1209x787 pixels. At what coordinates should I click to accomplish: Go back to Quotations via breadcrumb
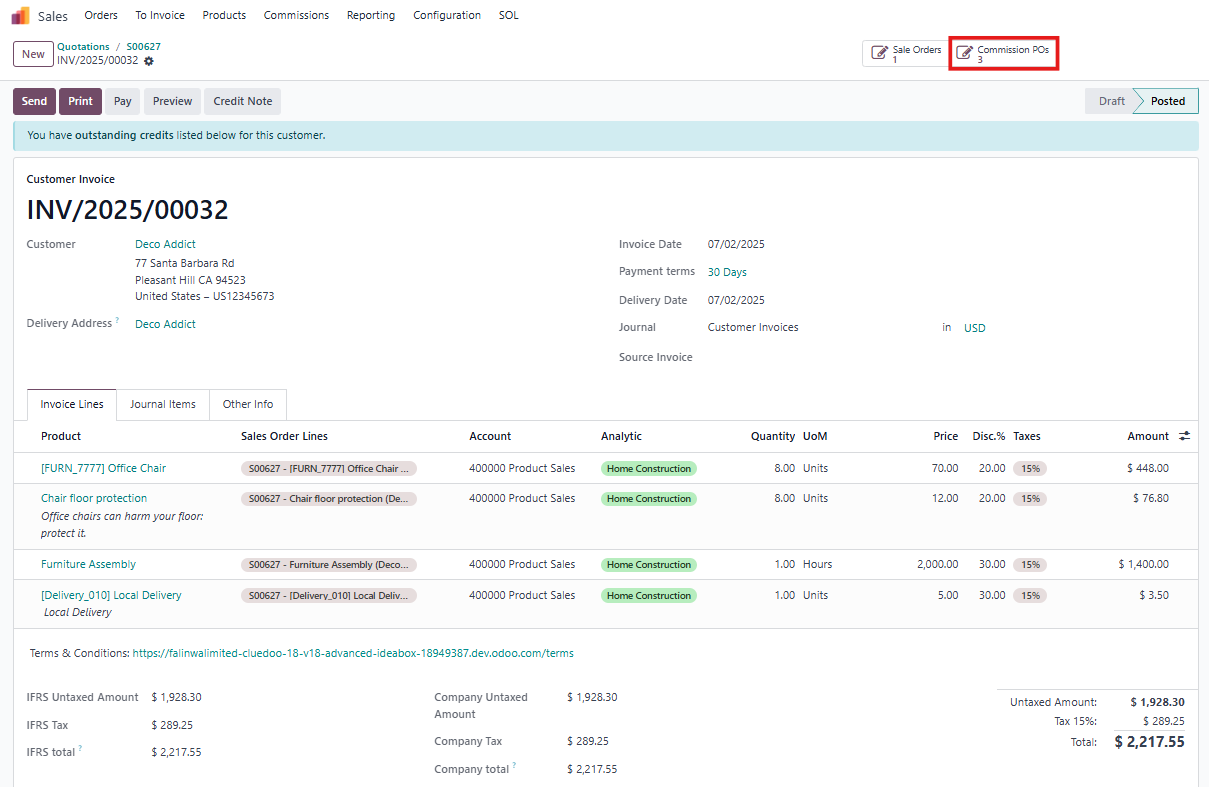[x=83, y=47]
